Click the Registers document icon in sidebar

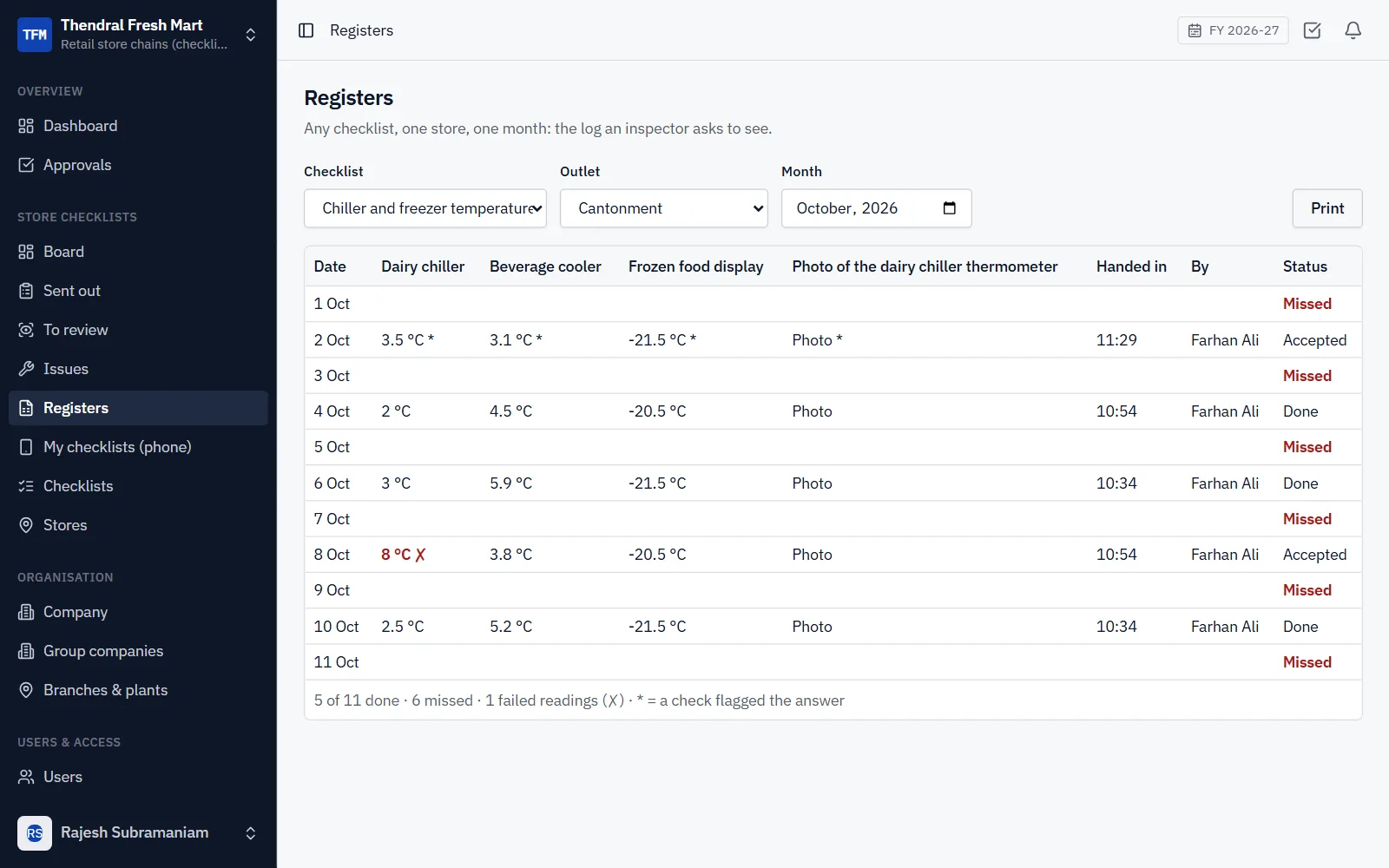(x=26, y=408)
